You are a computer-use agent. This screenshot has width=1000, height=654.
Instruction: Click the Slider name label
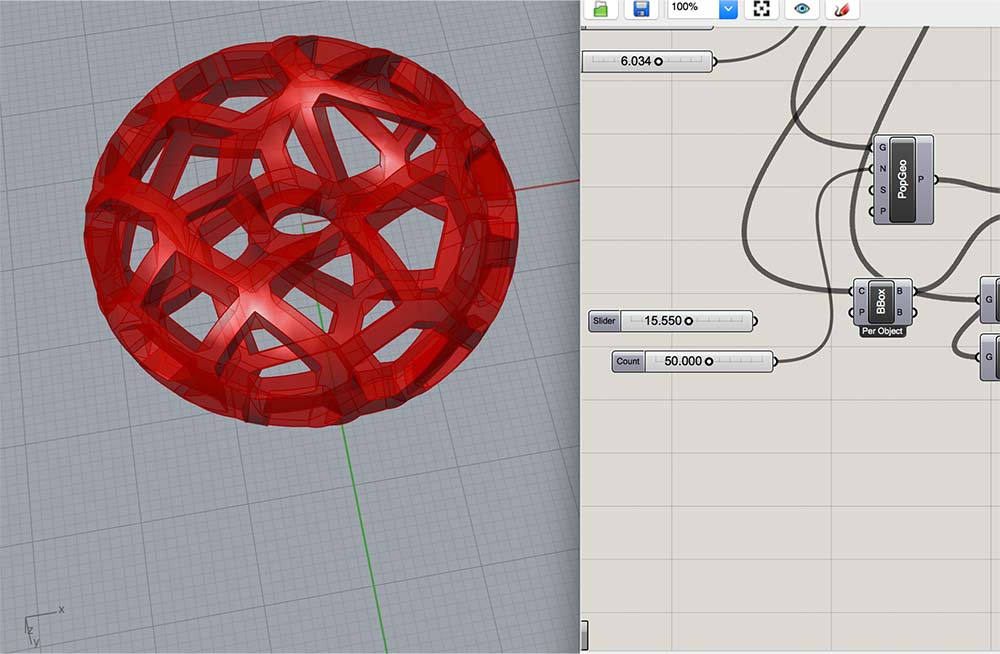pos(604,321)
